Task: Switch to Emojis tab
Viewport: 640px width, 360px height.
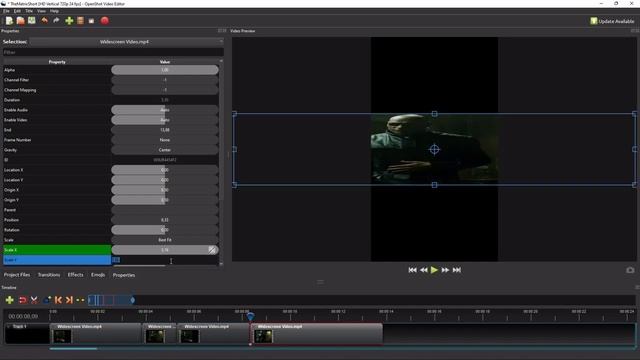Action: 98,275
